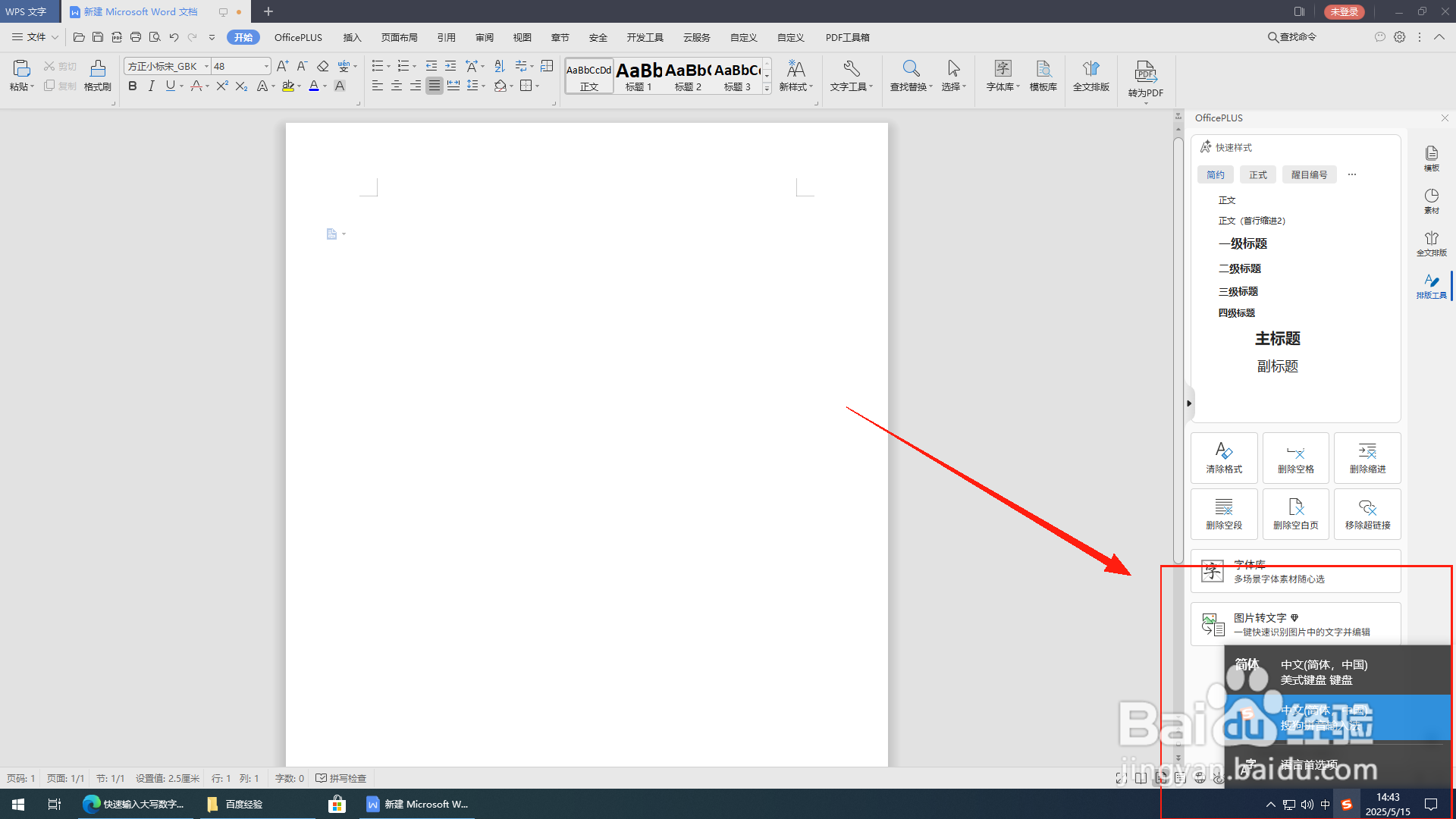Click the yellow text highlight color button

click(x=288, y=86)
